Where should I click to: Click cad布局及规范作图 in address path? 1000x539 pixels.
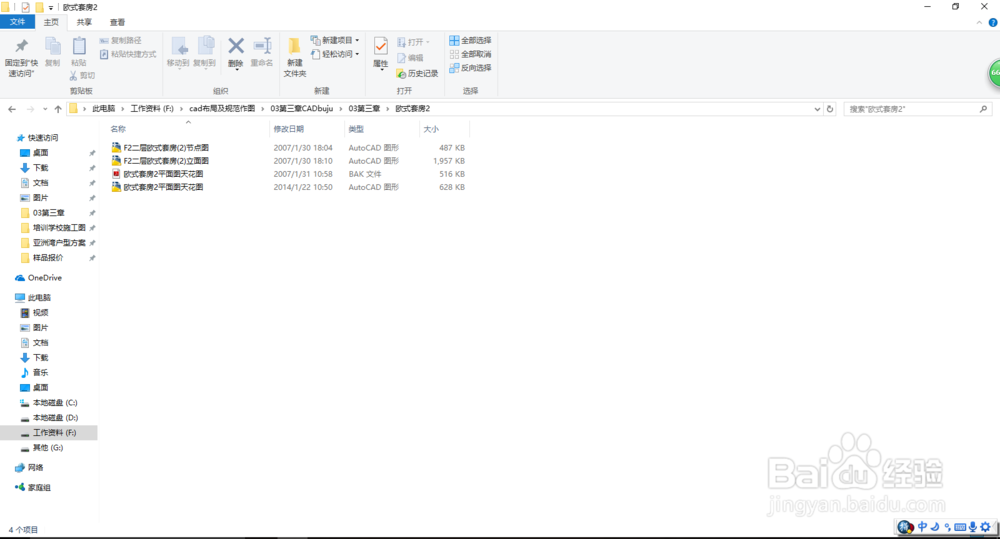tap(222, 108)
